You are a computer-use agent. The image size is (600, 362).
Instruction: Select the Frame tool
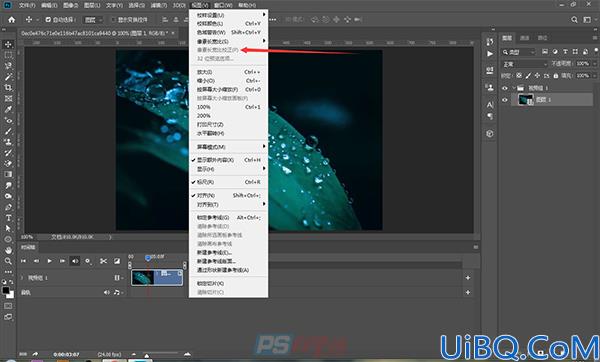click(8, 98)
